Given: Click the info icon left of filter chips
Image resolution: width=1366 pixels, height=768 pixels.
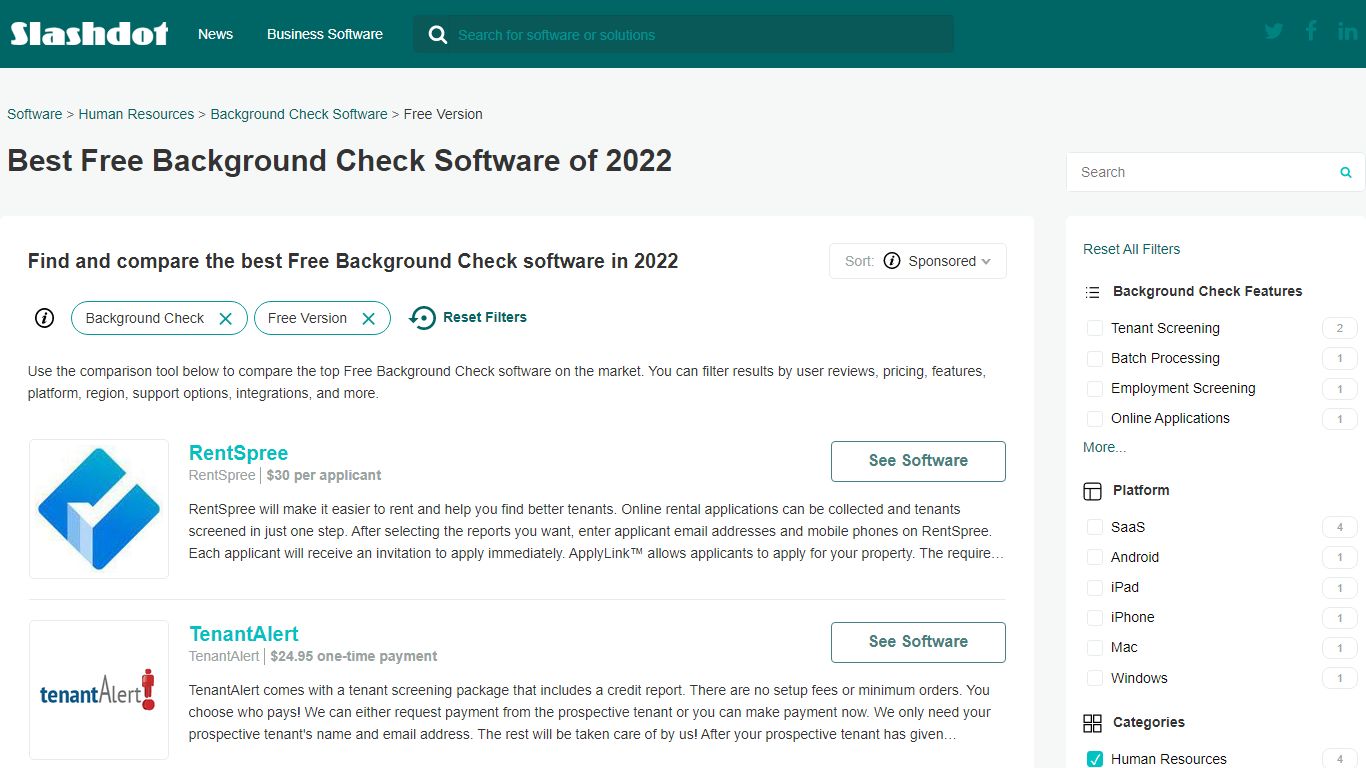Looking at the screenshot, I should point(44,318).
